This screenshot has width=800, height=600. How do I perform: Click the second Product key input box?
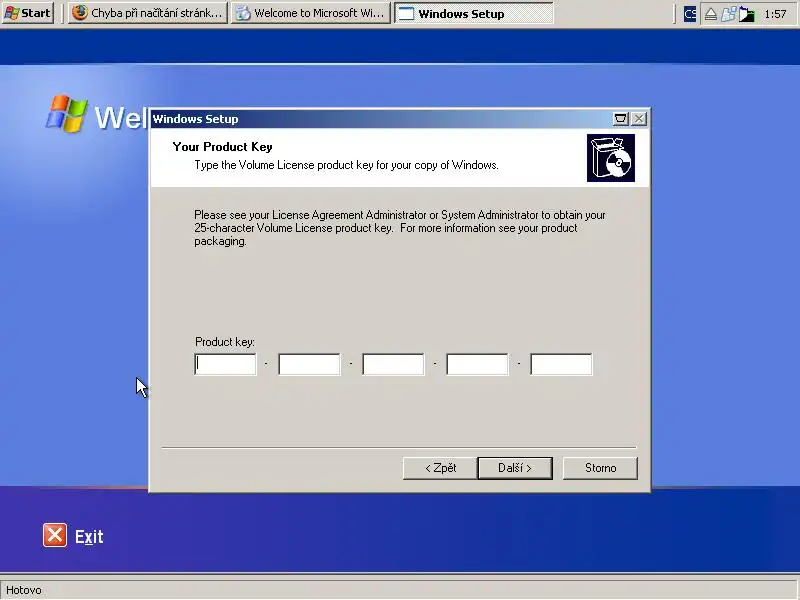309,364
